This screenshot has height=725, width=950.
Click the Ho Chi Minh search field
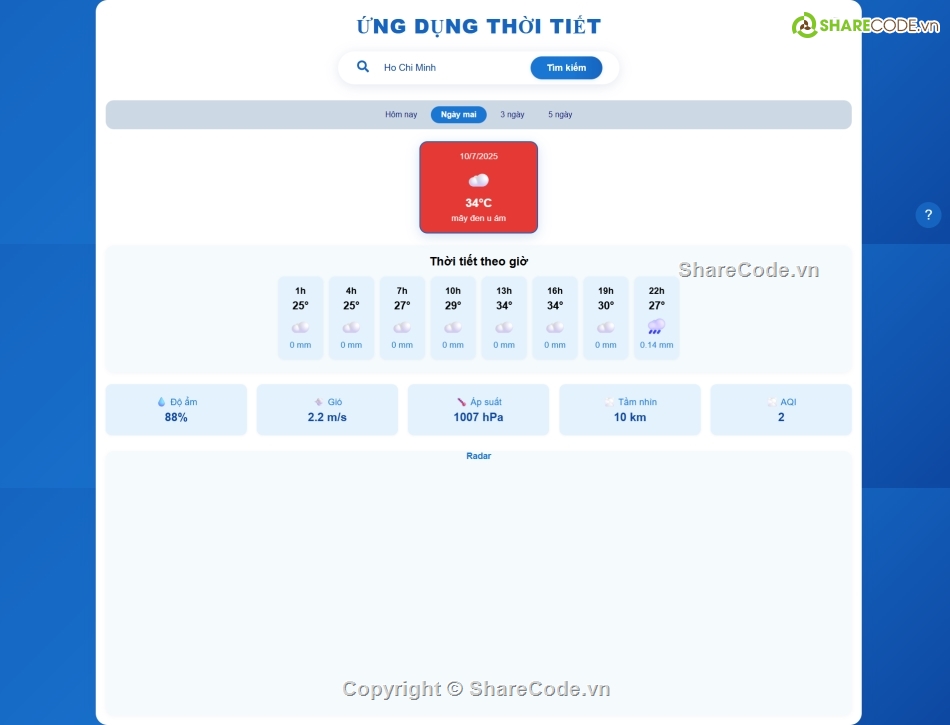451,67
